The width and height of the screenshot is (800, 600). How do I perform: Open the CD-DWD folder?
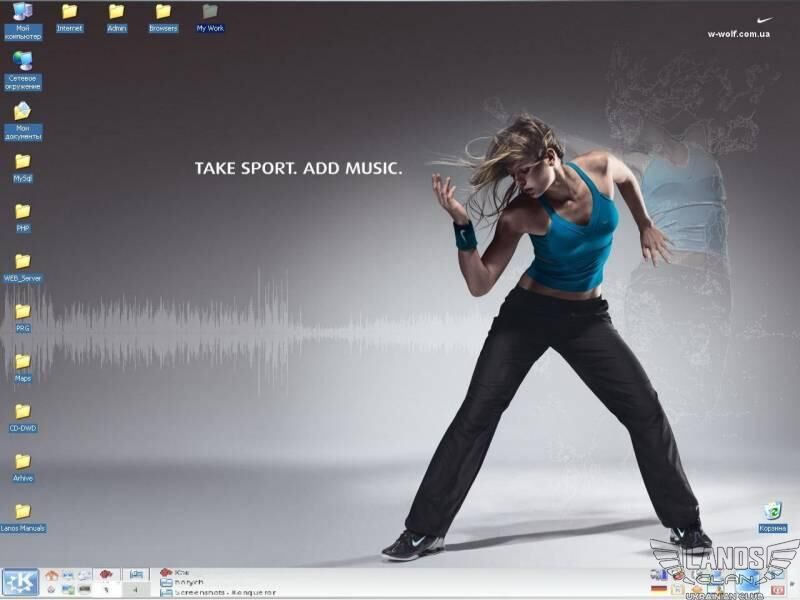tap(22, 412)
